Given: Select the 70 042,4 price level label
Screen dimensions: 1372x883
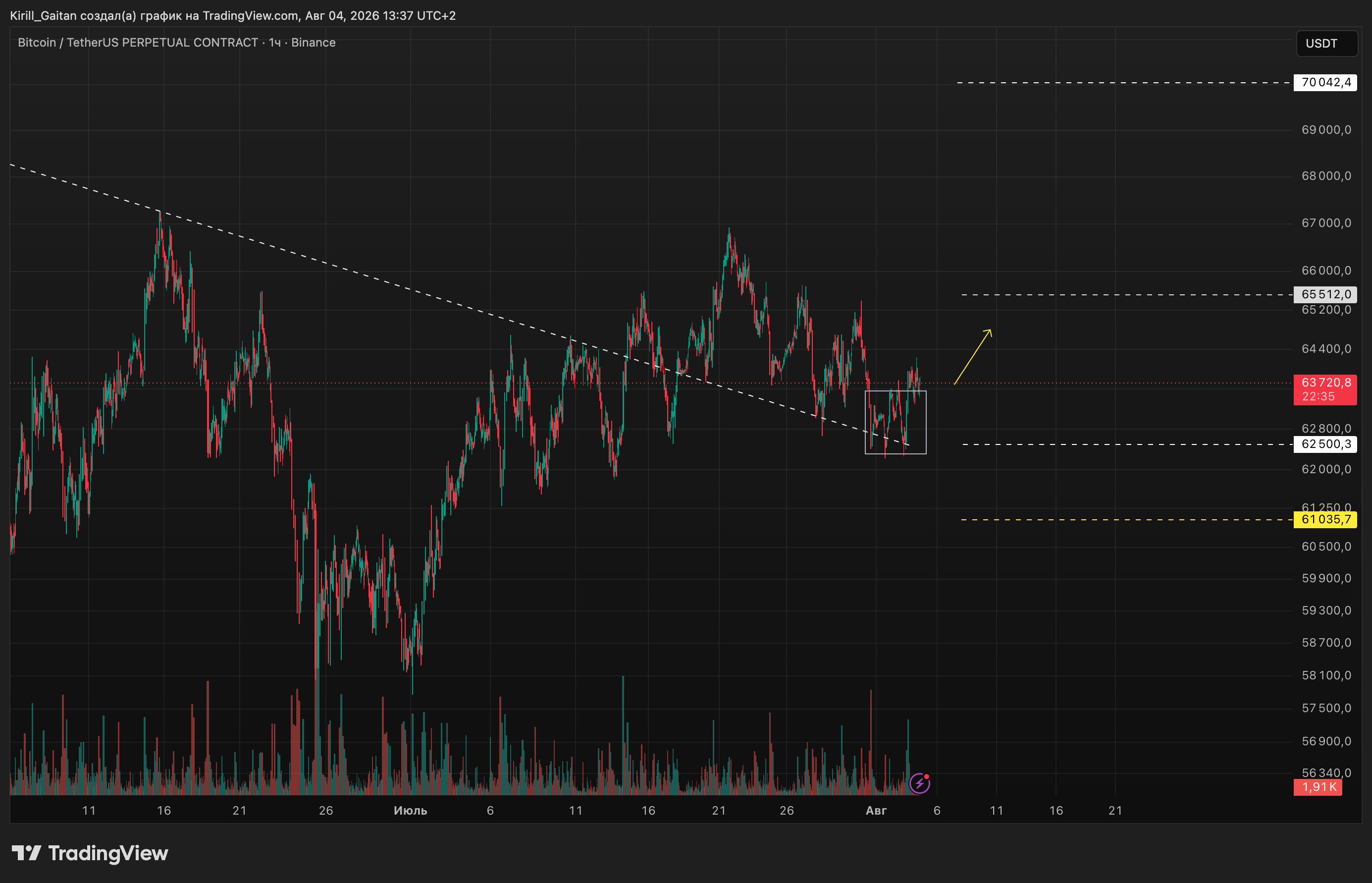Looking at the screenshot, I should coord(1325,83).
